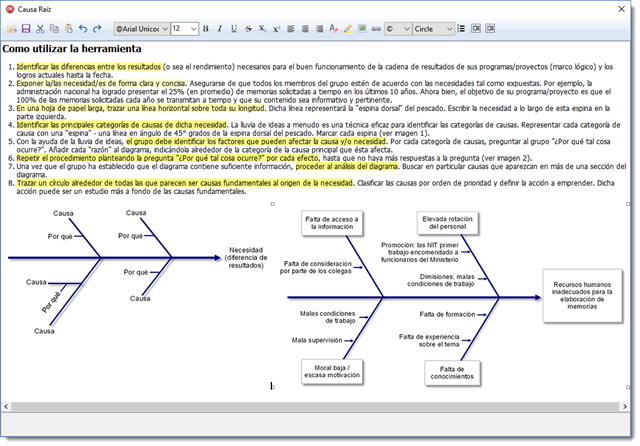Apply superscript formatting
This screenshot has height=446, width=640.
[276, 29]
